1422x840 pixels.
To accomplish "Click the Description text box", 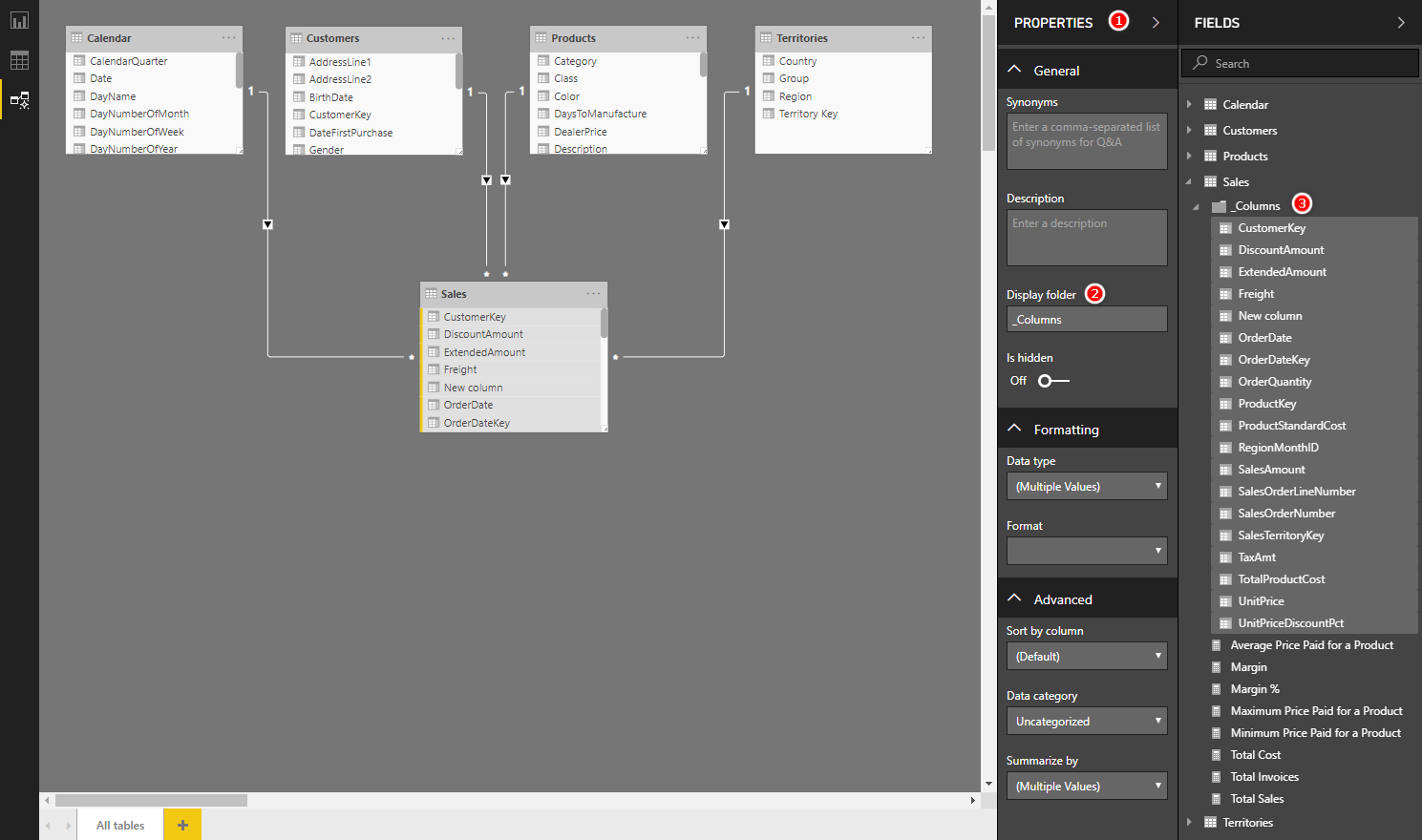I will click(x=1087, y=238).
